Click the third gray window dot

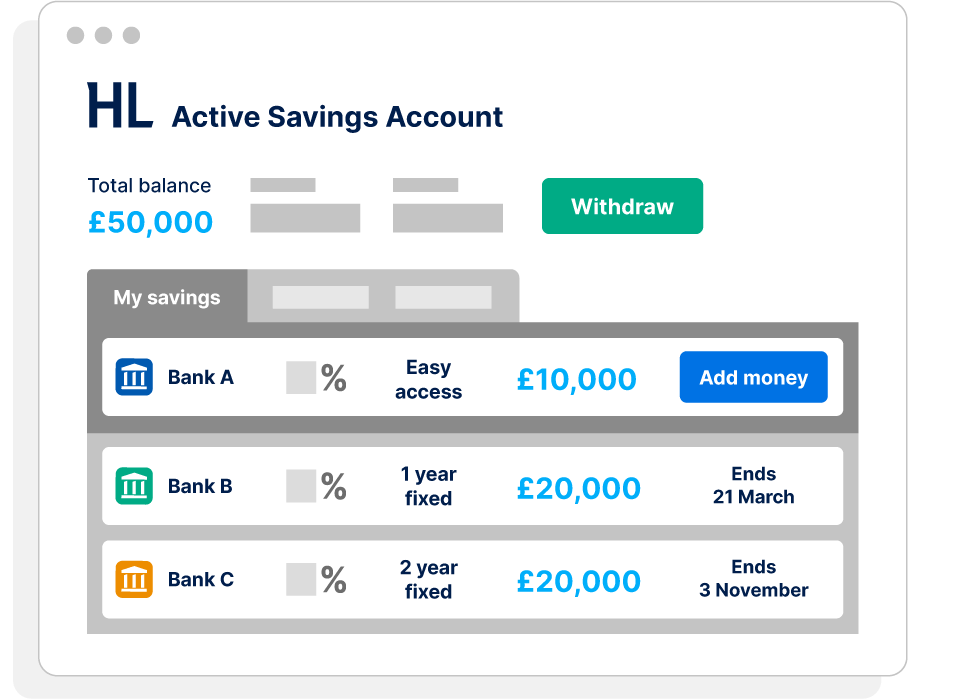[131, 36]
